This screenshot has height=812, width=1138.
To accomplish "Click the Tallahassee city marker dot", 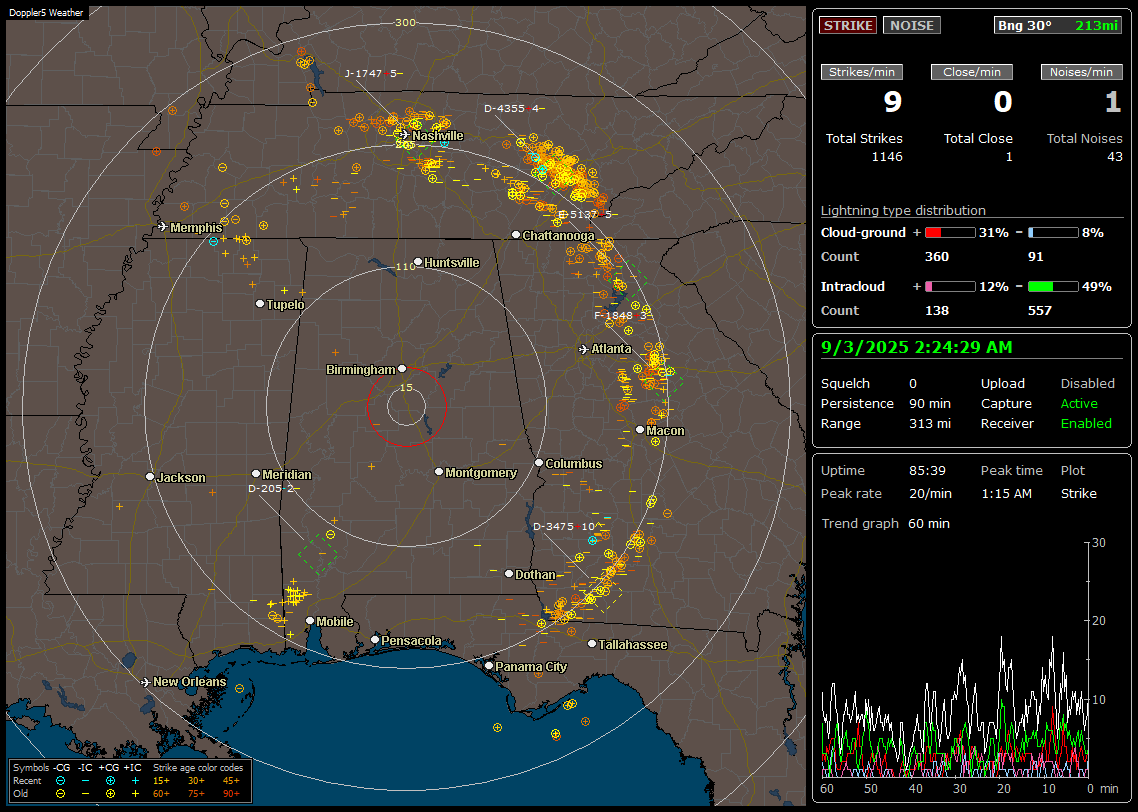I will coord(592,644).
